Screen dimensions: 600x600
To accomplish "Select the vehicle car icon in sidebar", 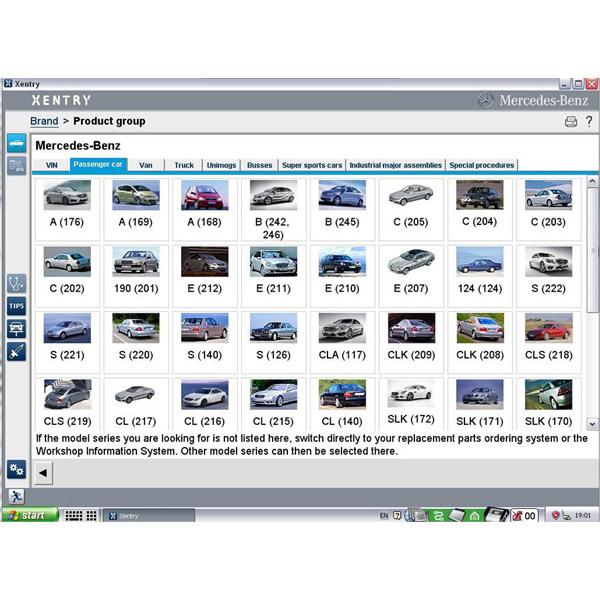I will 16,143.
